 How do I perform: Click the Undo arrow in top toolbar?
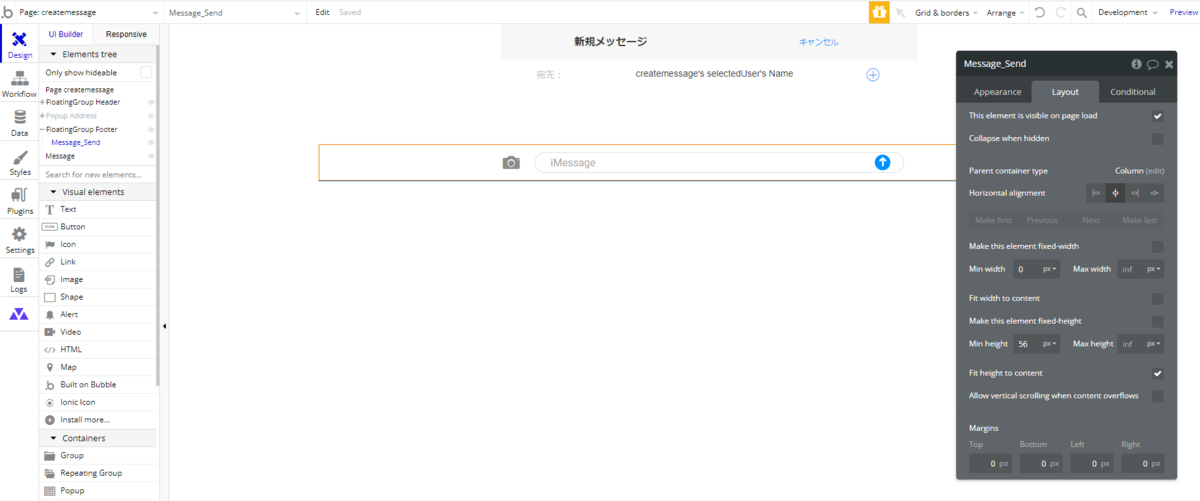[x=1040, y=13]
